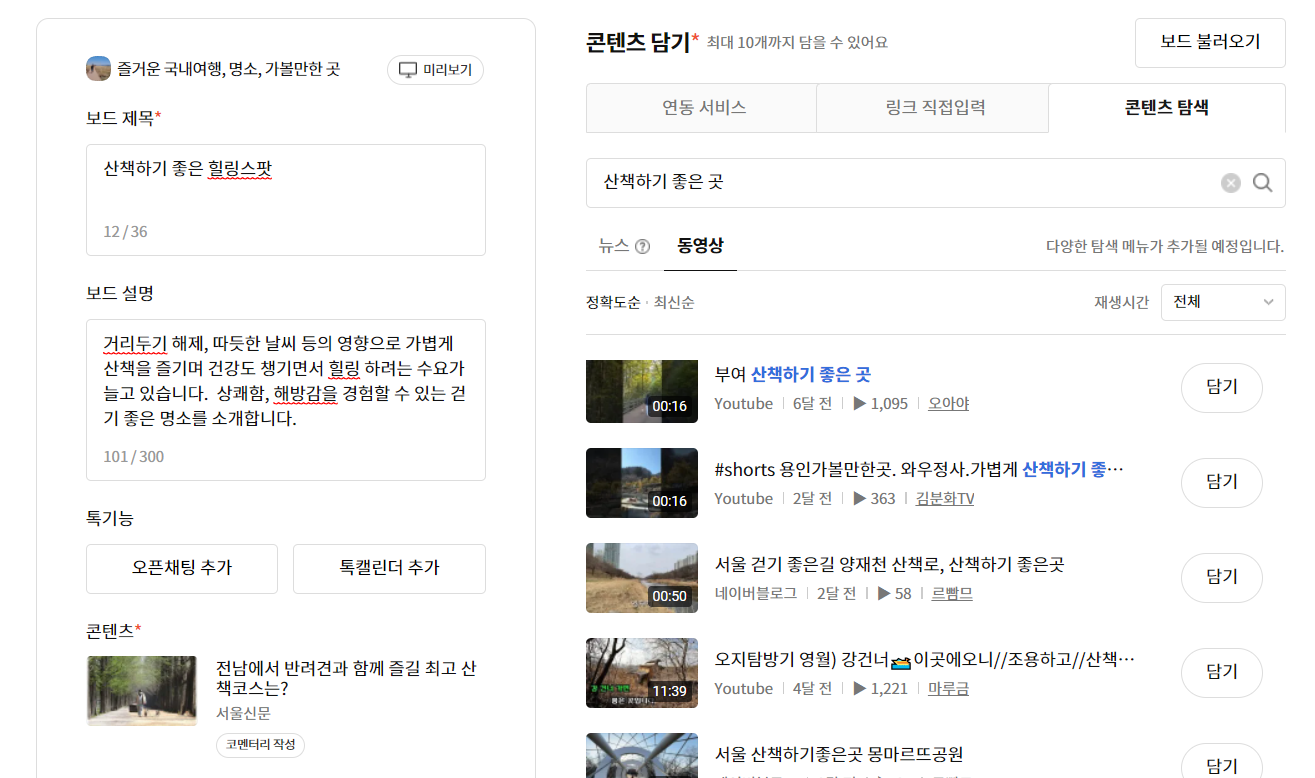Screen dimensions: 1315x778
Task: Clear the search field with X icon
Action: 1231,183
